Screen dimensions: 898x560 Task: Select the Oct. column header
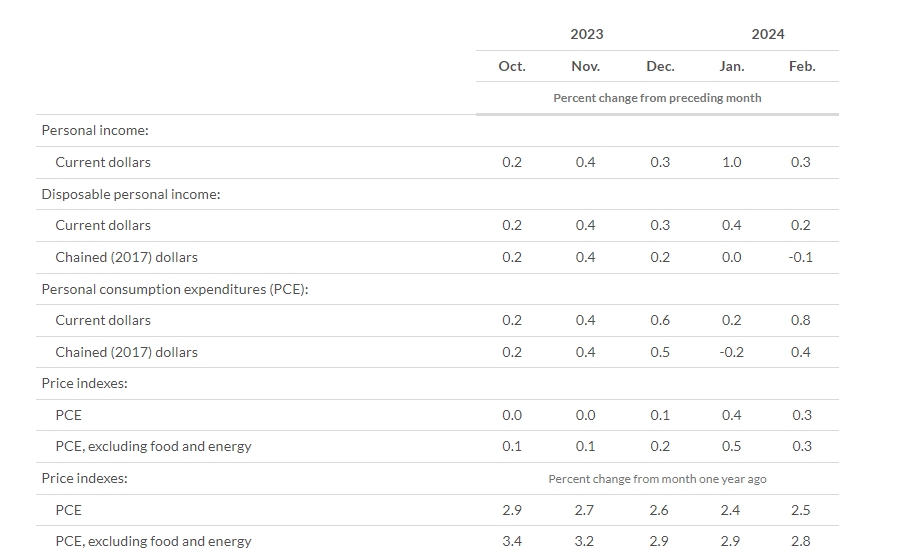[x=512, y=66]
